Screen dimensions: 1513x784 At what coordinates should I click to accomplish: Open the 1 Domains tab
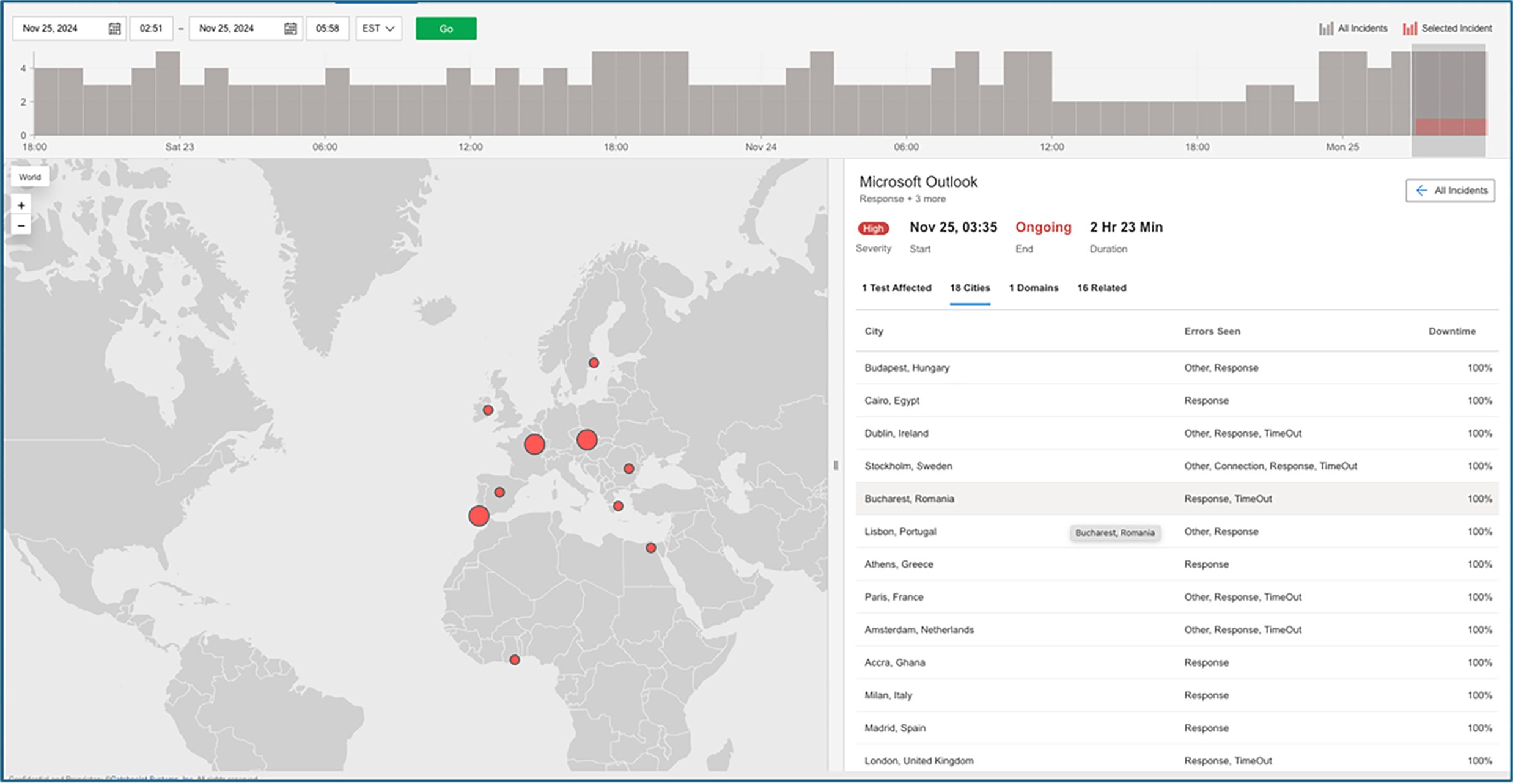tap(1033, 288)
